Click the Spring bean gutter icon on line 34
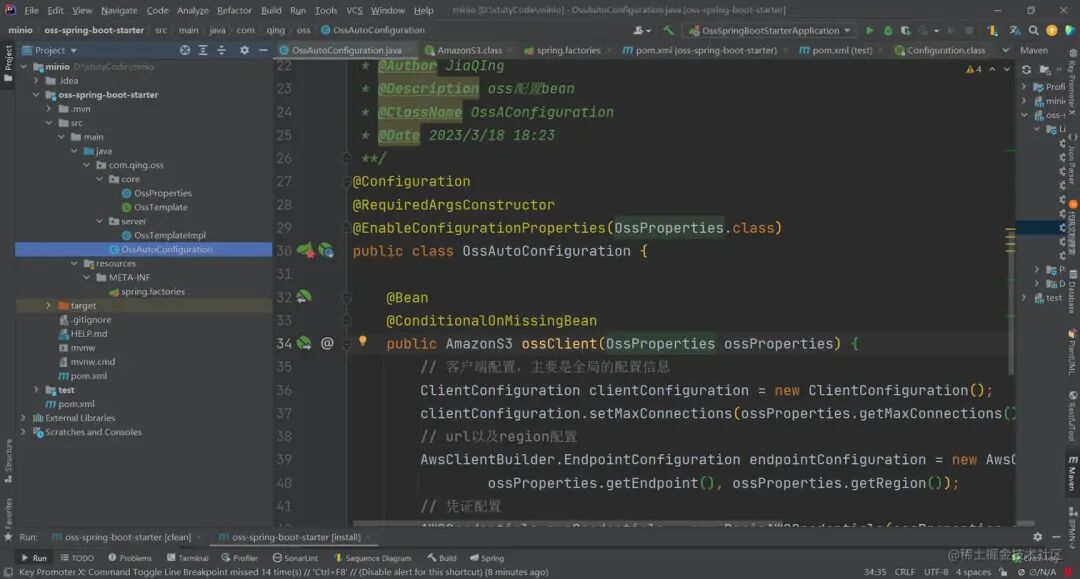 pyautogui.click(x=302, y=343)
